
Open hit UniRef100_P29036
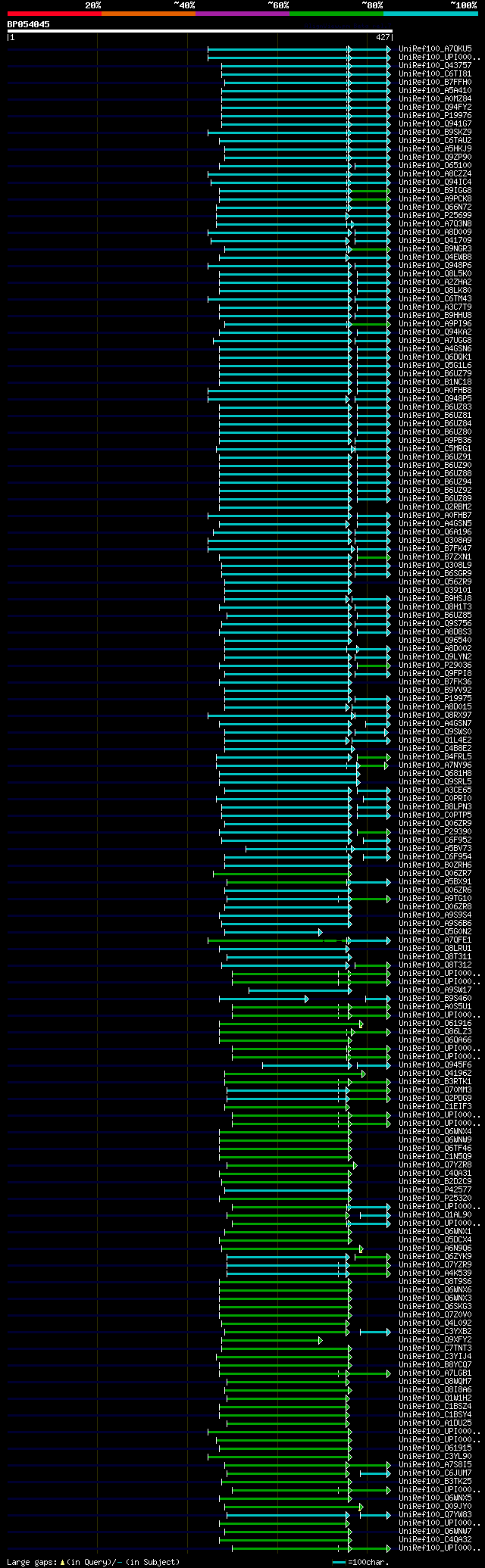(435, 665)
